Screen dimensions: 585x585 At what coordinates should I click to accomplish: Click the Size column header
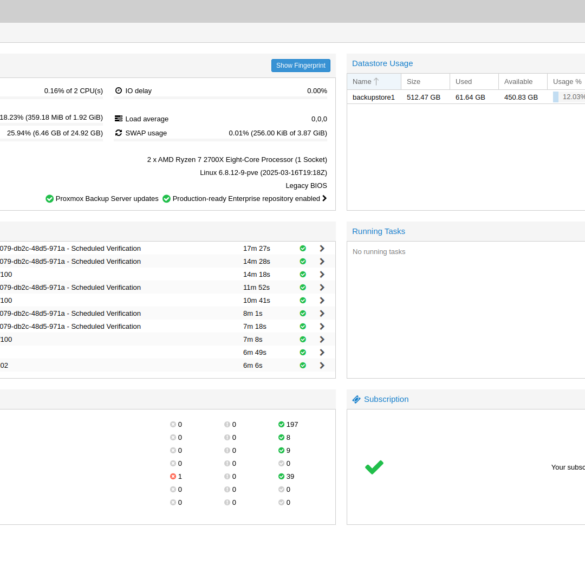click(x=425, y=81)
